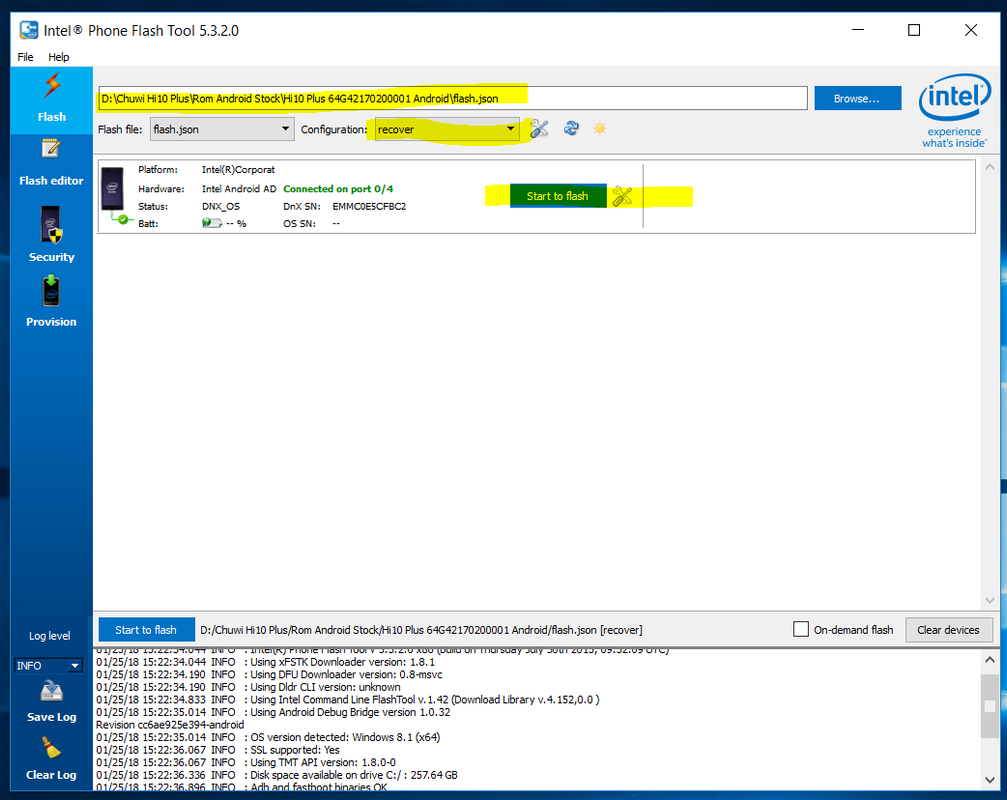Click the Browse... button
This screenshot has height=800, width=1007.
pyautogui.click(x=857, y=98)
